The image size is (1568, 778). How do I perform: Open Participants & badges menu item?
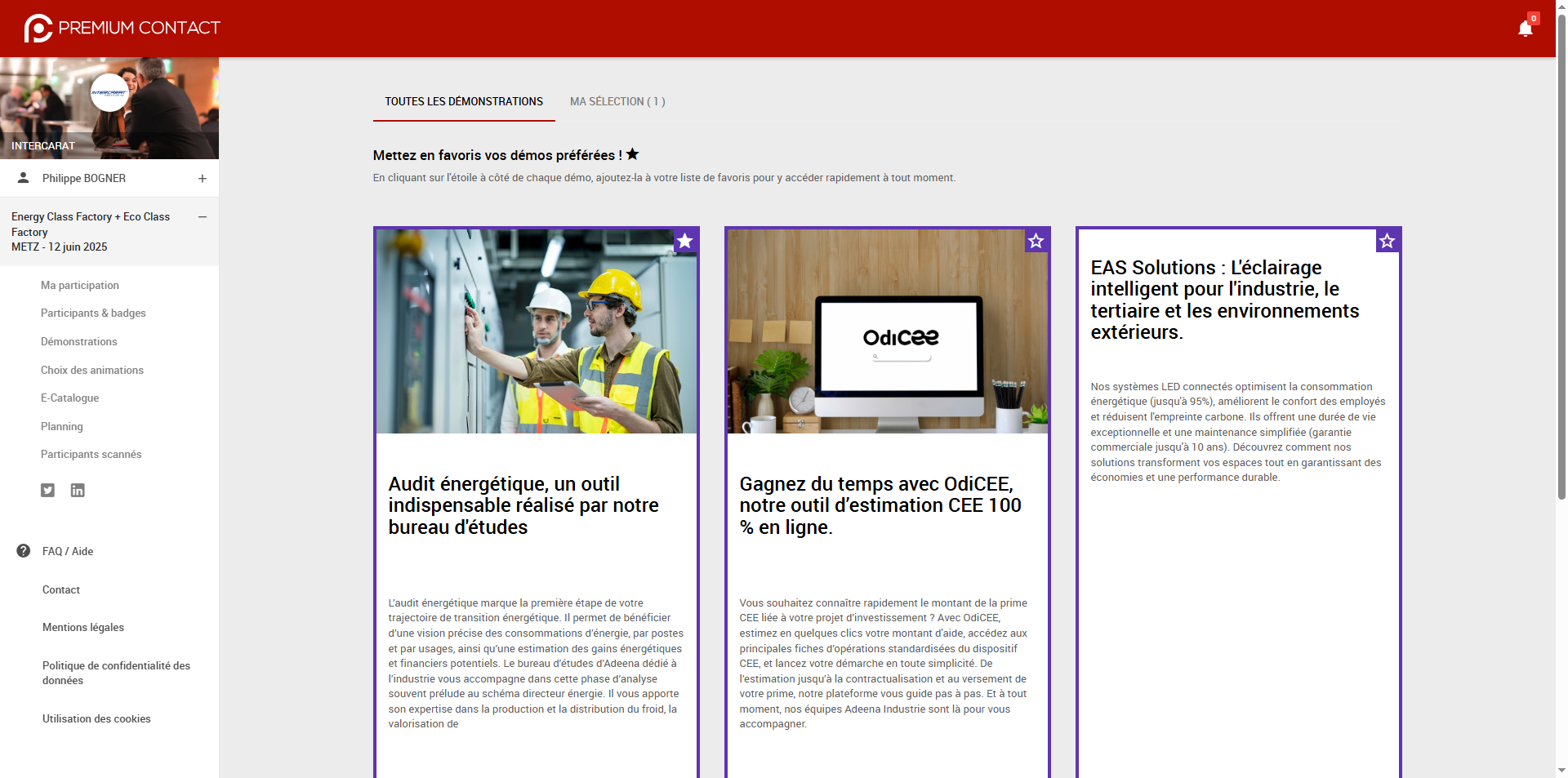tap(93, 313)
